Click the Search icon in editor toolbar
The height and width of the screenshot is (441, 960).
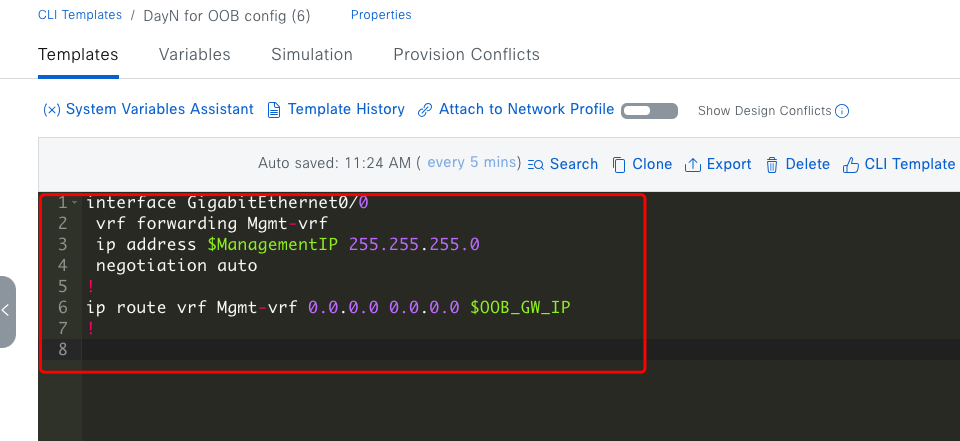(x=535, y=164)
